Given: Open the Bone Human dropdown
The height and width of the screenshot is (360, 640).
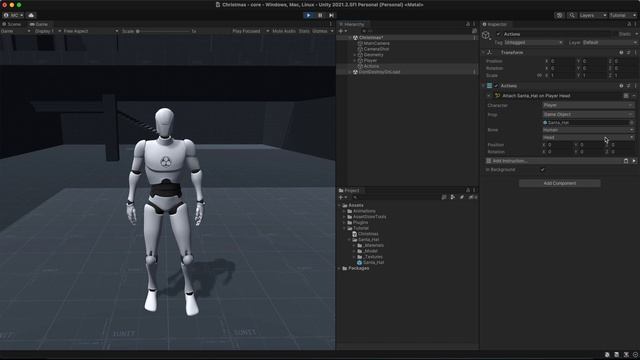Looking at the screenshot, I should pos(588,130).
